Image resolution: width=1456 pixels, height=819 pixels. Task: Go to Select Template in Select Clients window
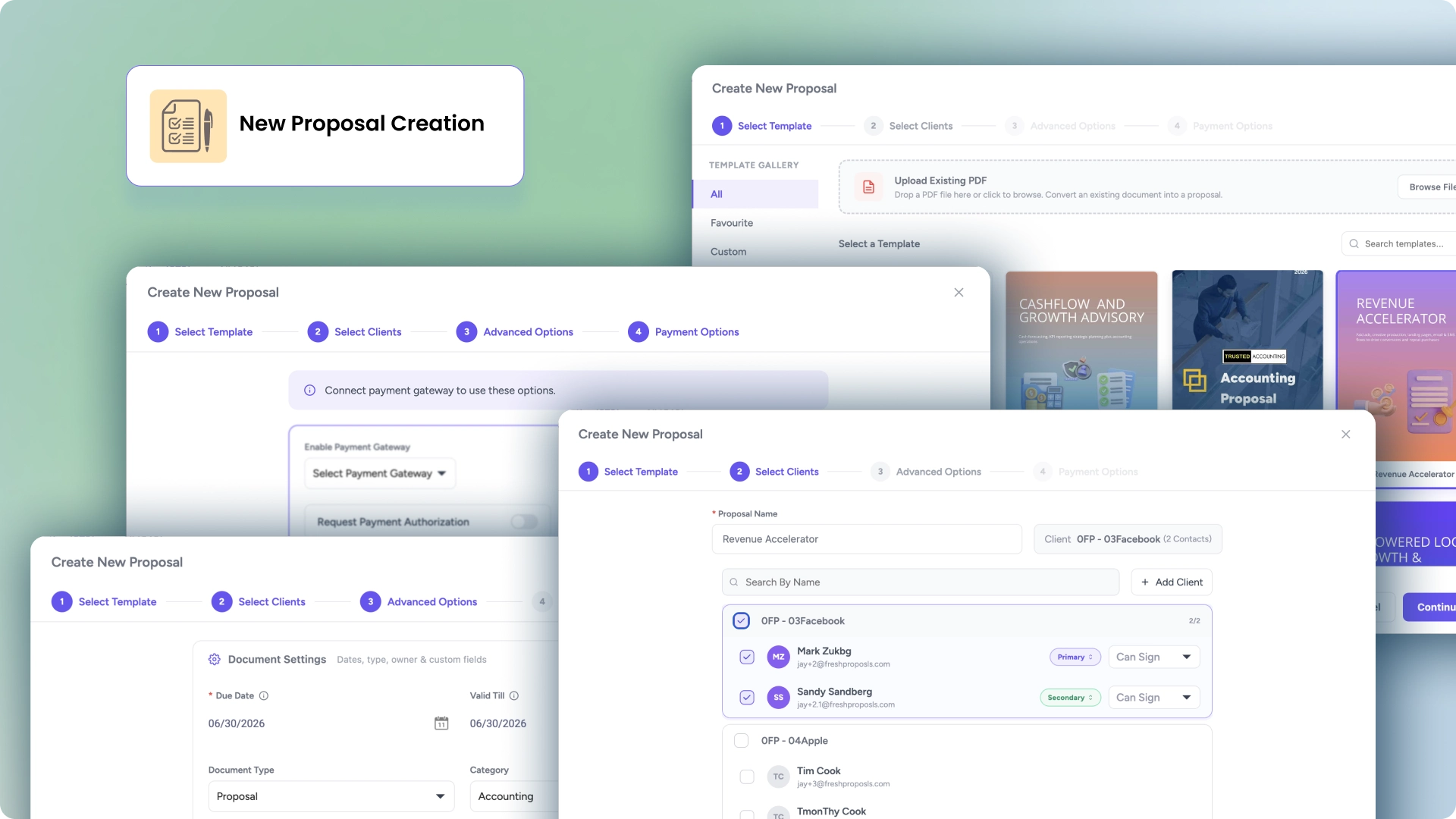641,472
